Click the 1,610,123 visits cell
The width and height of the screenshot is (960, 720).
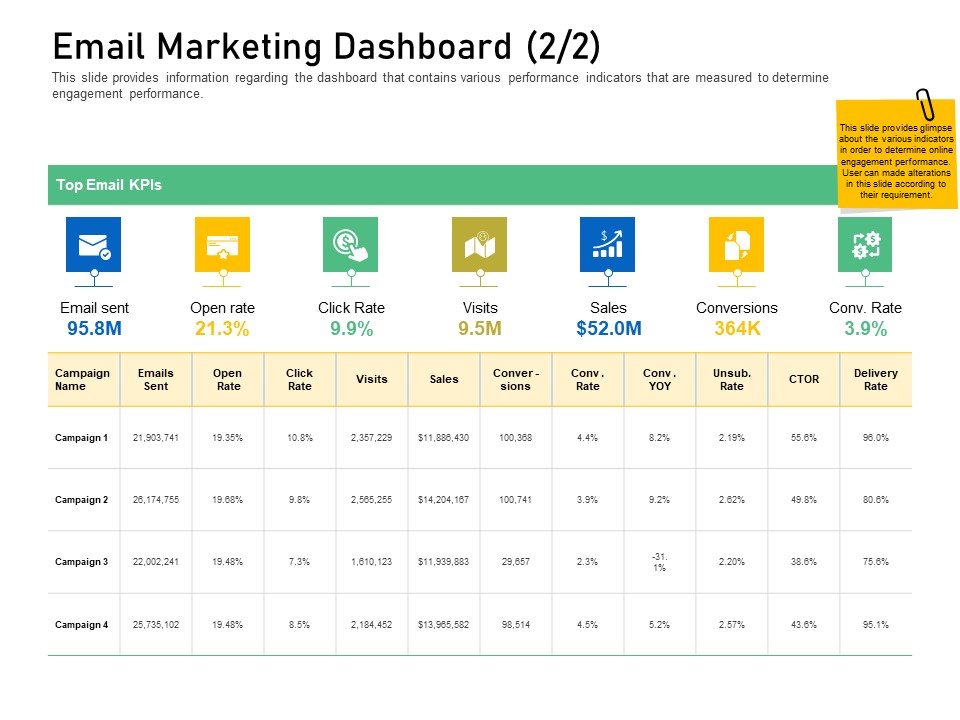click(x=371, y=561)
